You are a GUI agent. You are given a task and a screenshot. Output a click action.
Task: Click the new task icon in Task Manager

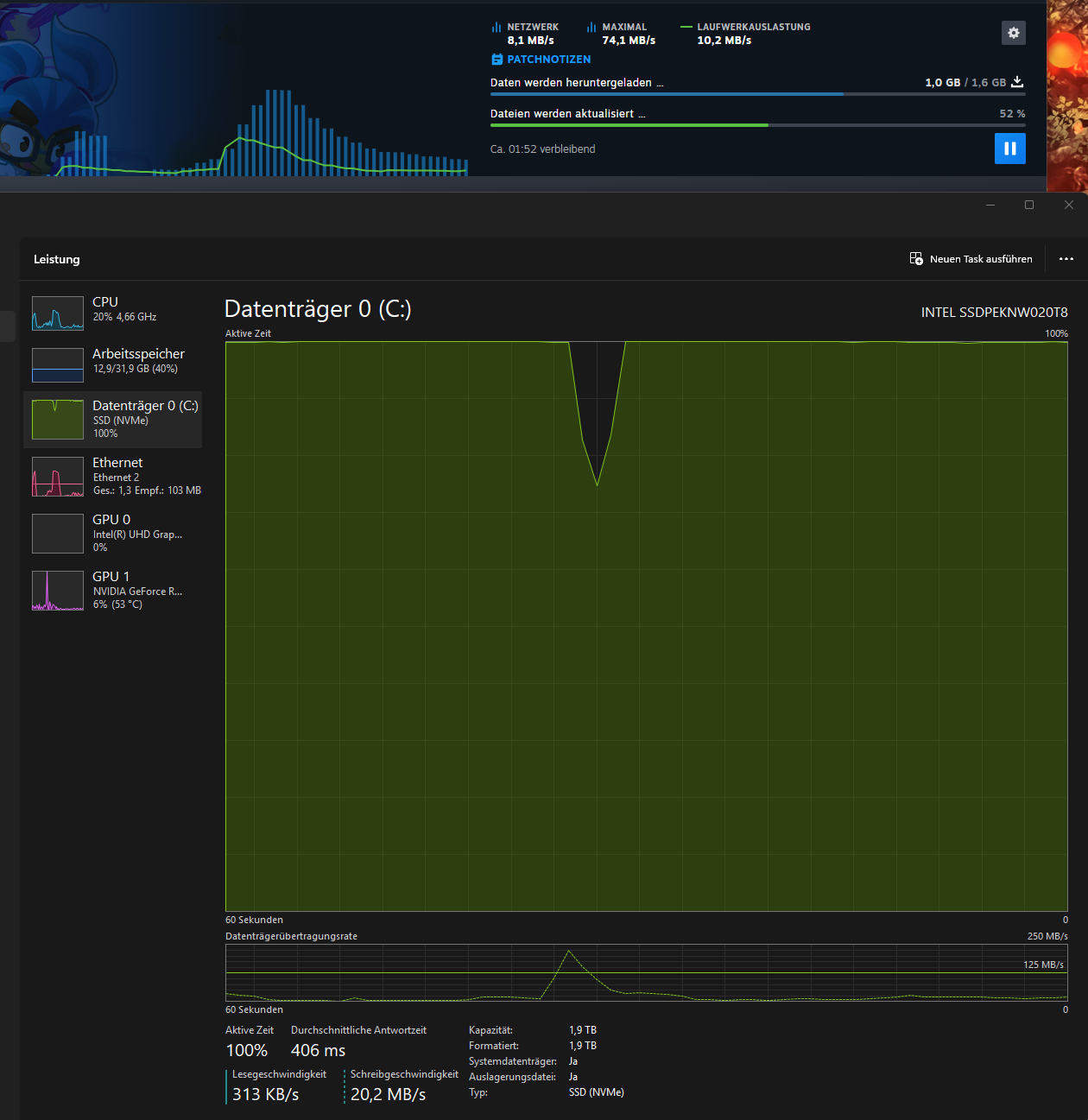tap(916, 259)
